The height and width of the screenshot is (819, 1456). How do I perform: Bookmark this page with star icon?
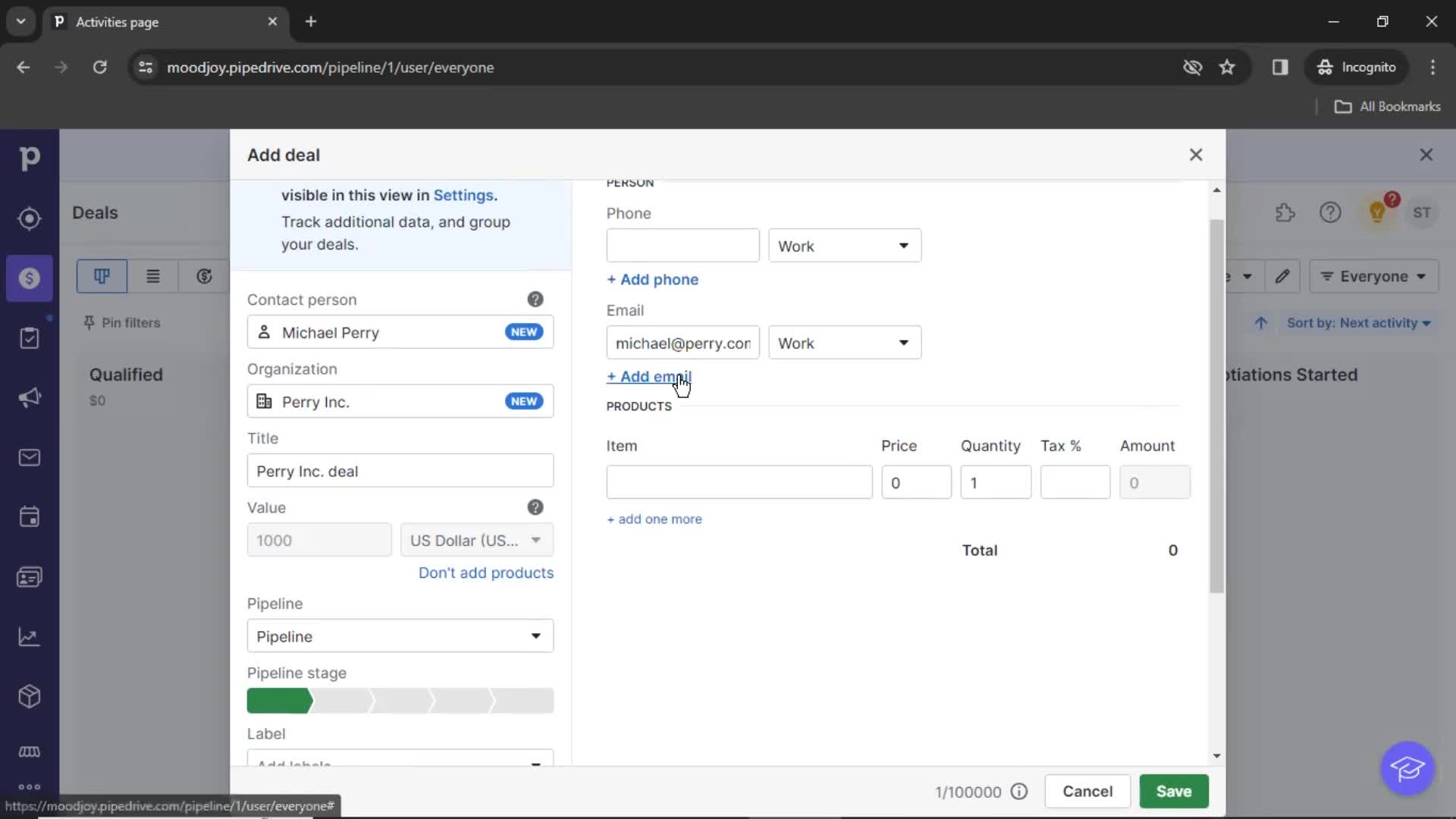[1227, 67]
